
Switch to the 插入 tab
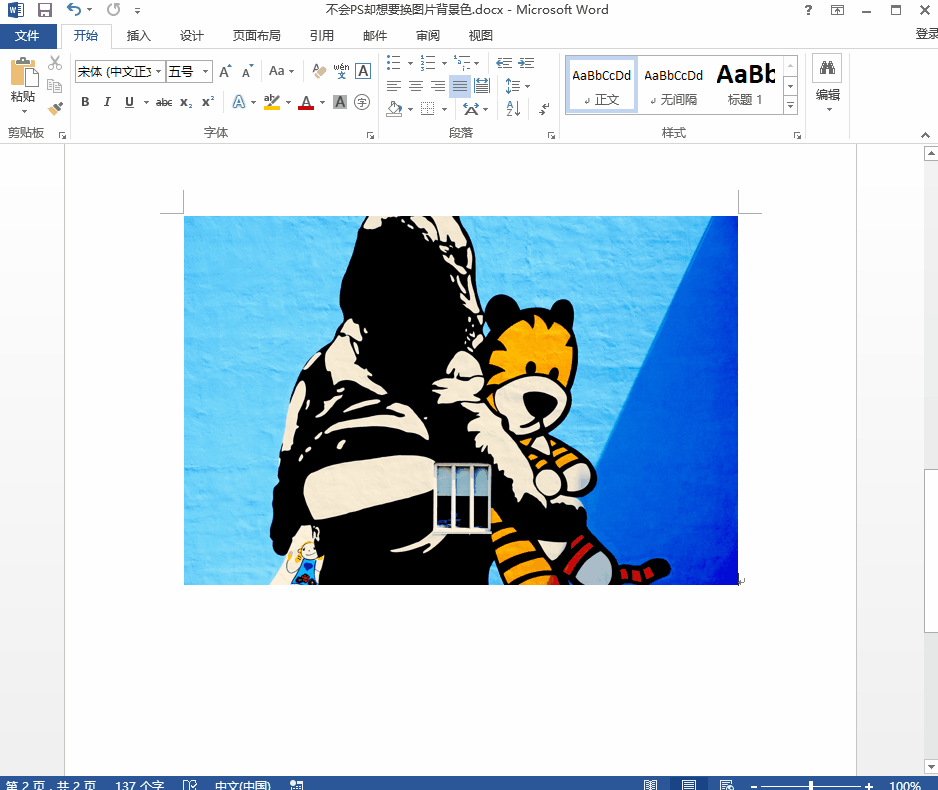pyautogui.click(x=138, y=36)
